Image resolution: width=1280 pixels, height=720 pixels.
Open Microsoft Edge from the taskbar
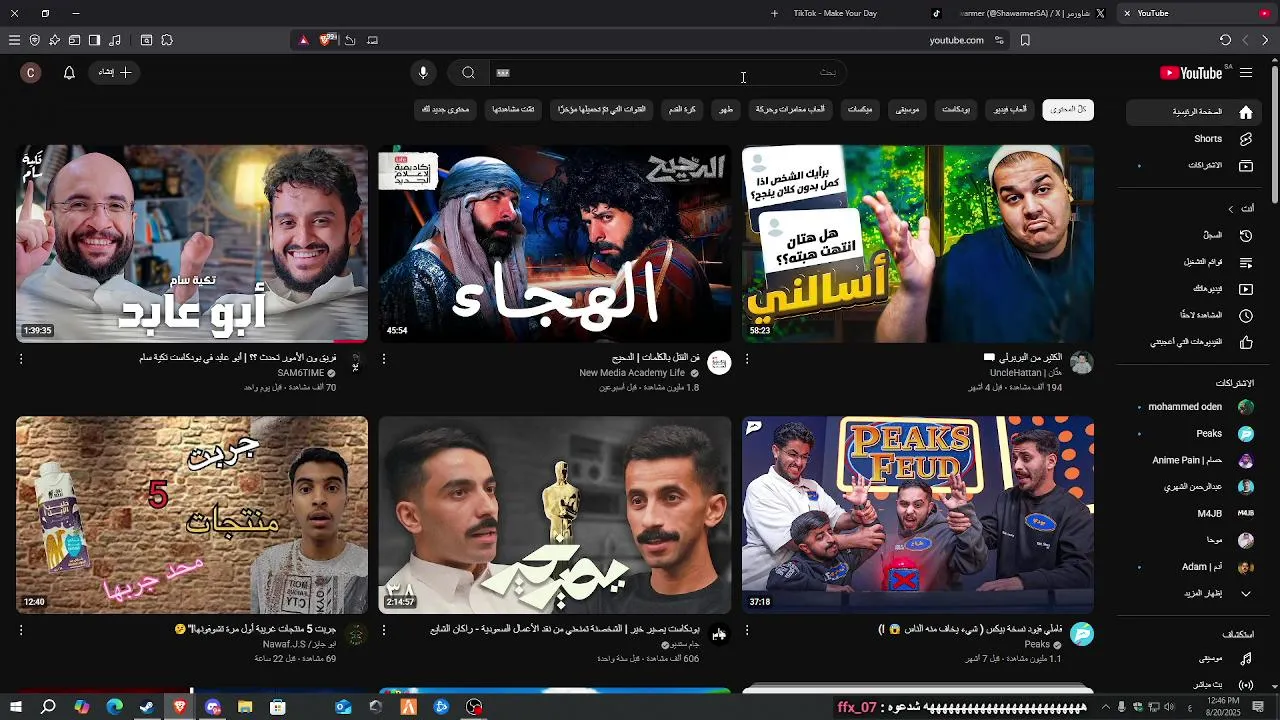coord(114,707)
